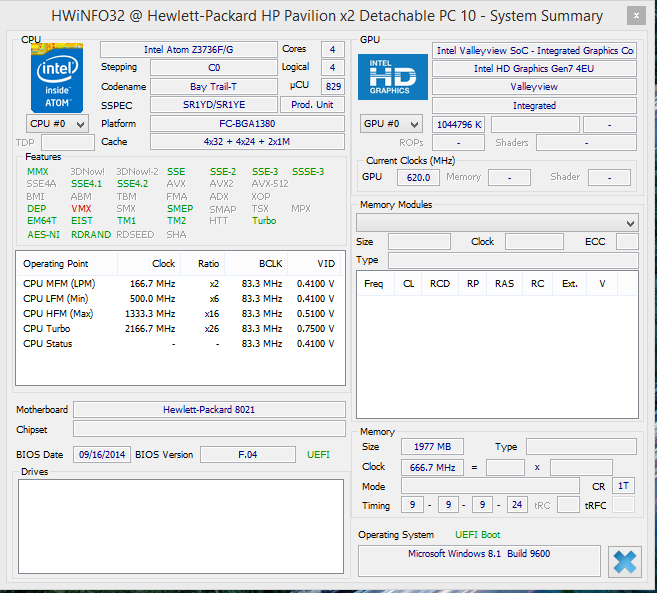Click the GPU clock 620.0 field
The image size is (657, 593).
point(419,177)
